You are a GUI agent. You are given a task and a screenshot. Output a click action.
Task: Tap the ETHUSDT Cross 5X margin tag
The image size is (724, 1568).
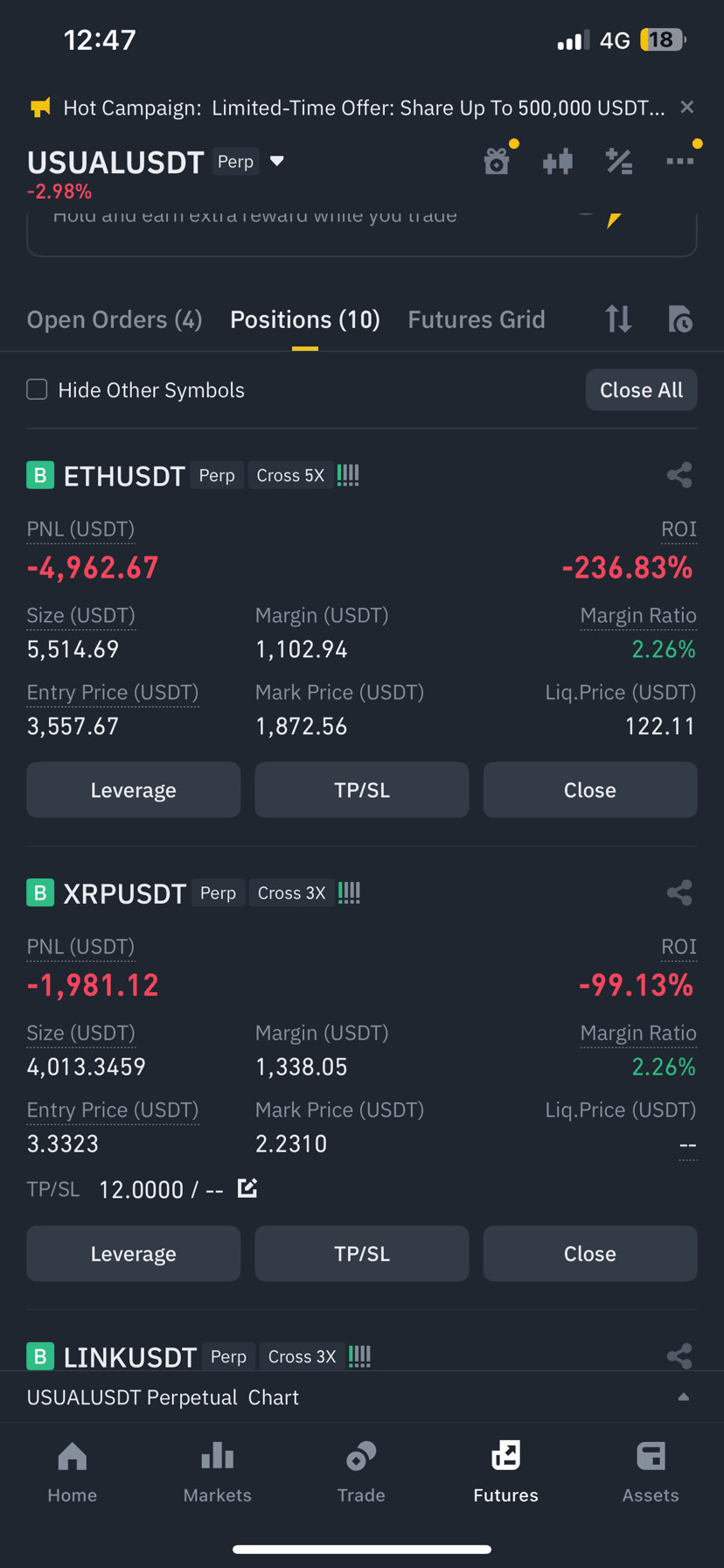(x=290, y=475)
